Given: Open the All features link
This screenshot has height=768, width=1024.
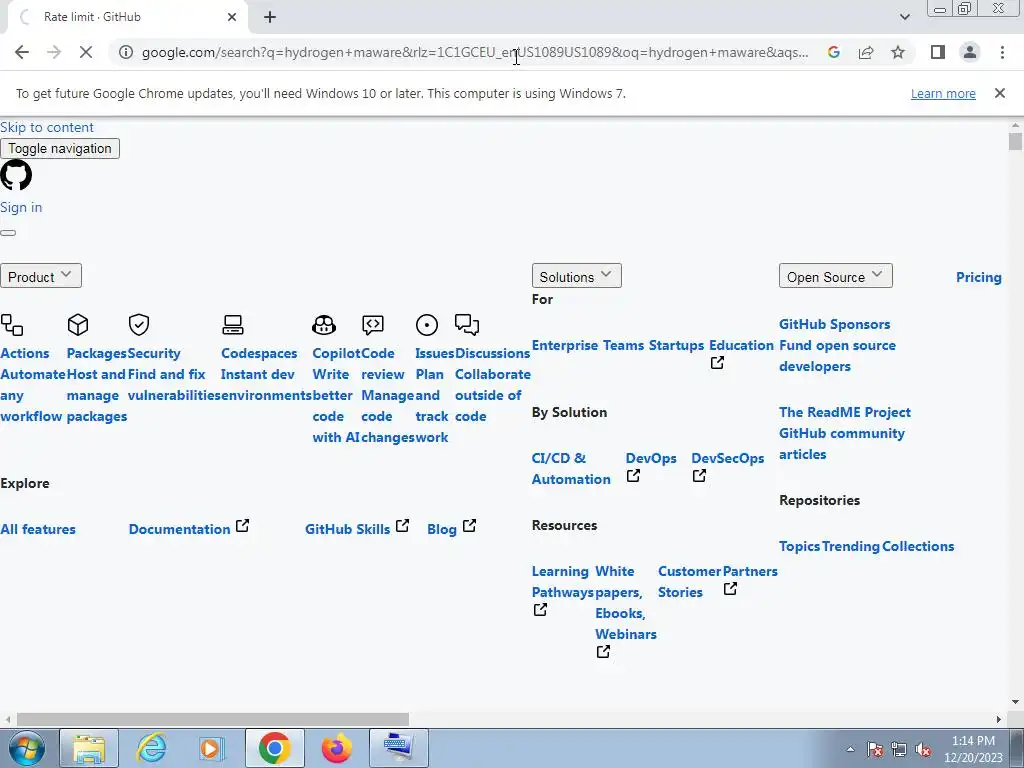Looking at the screenshot, I should pos(38,529).
